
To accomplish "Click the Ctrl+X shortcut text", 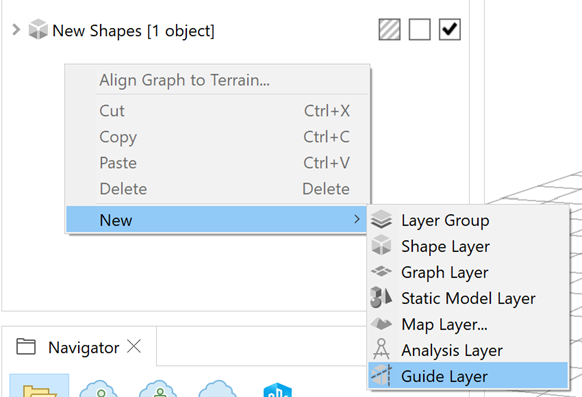I will click(x=327, y=111).
